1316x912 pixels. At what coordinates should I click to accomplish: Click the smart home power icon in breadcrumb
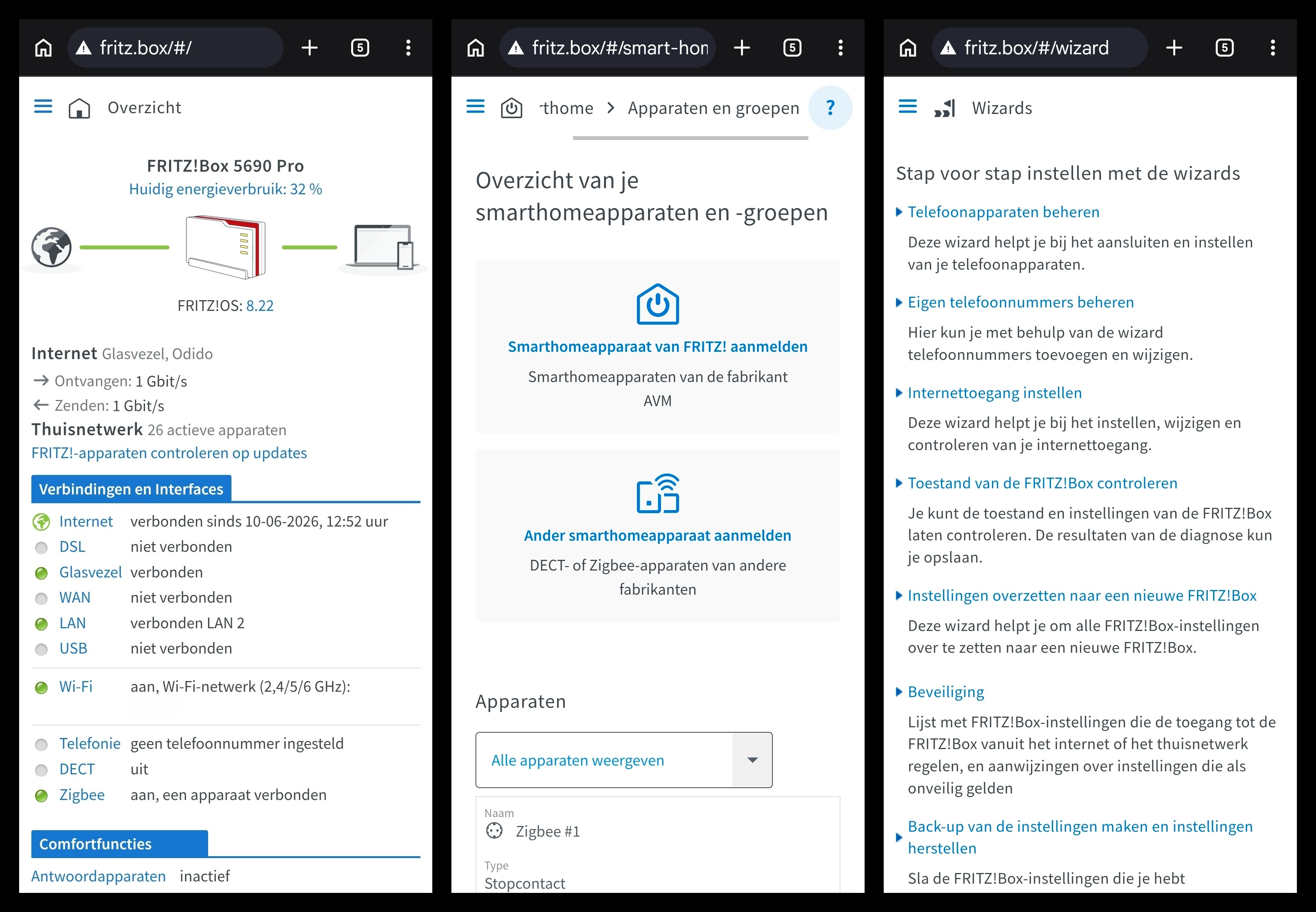click(511, 108)
